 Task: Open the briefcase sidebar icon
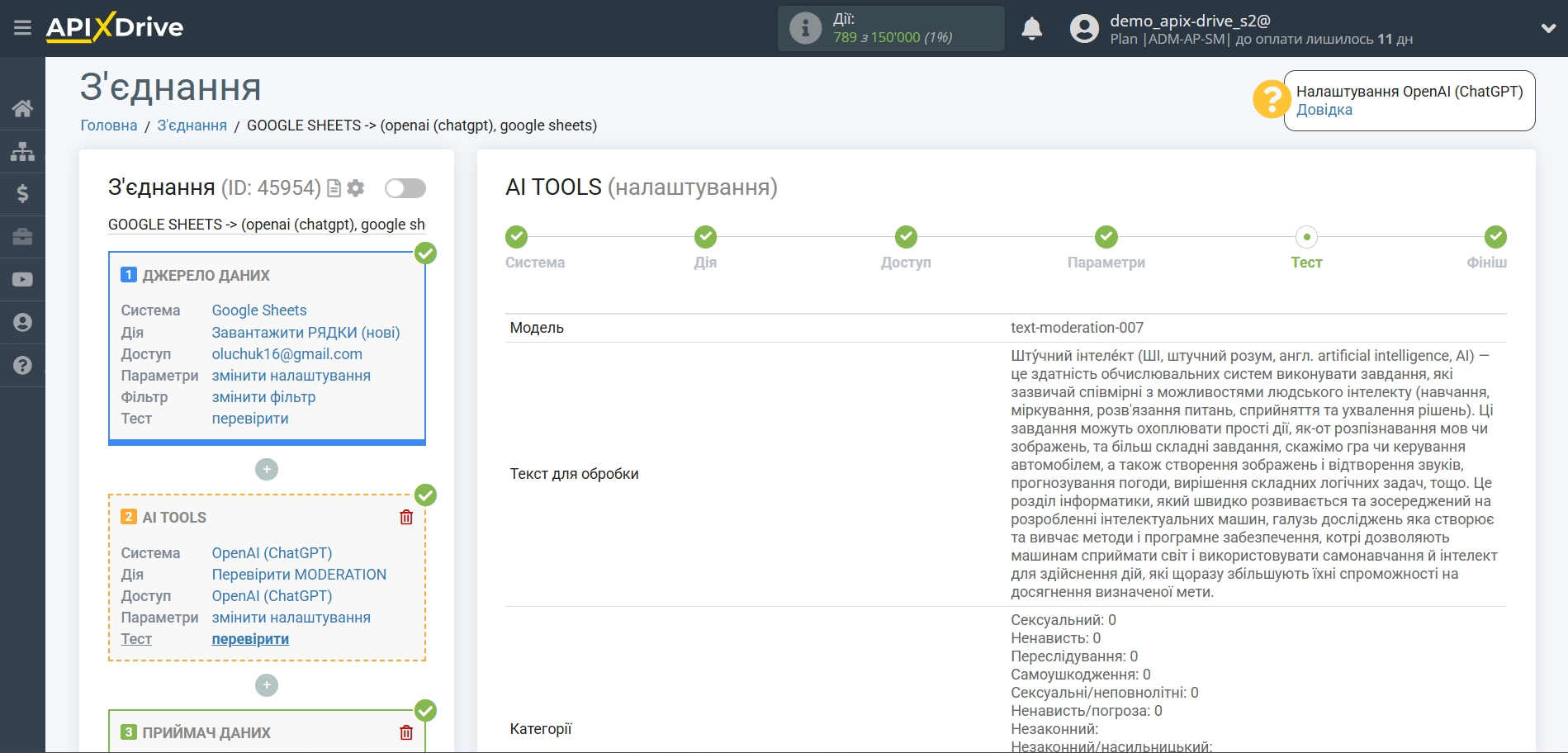[22, 237]
